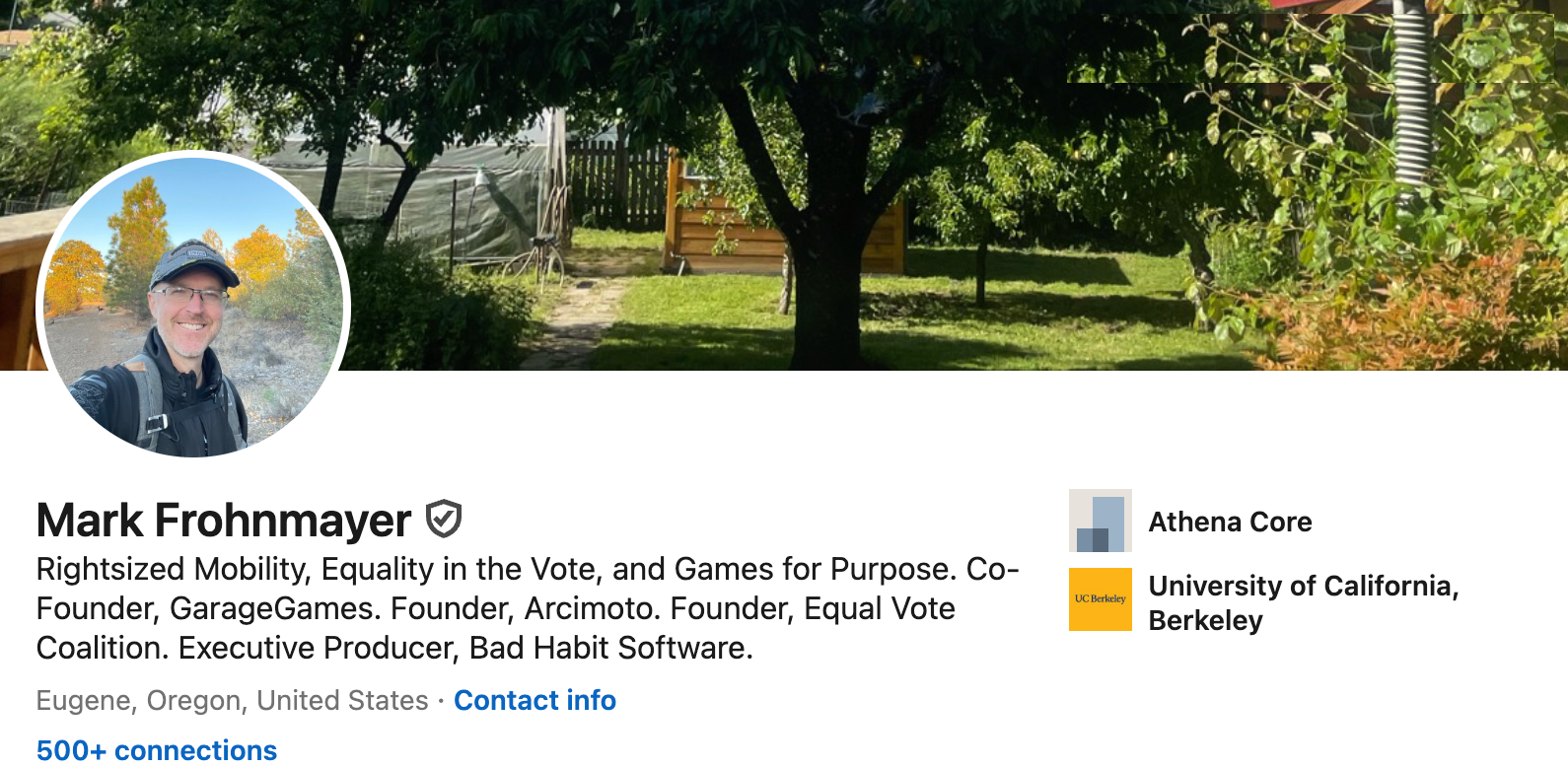Open University of California, Berkeley text link
The image size is (1568, 769).
[1303, 602]
